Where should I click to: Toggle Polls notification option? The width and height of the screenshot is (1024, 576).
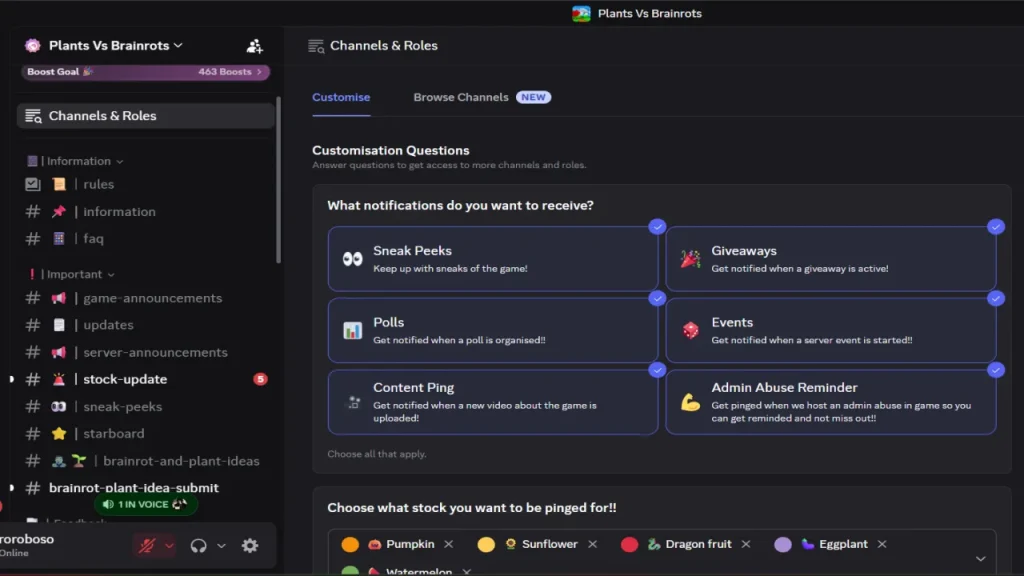(x=492, y=330)
